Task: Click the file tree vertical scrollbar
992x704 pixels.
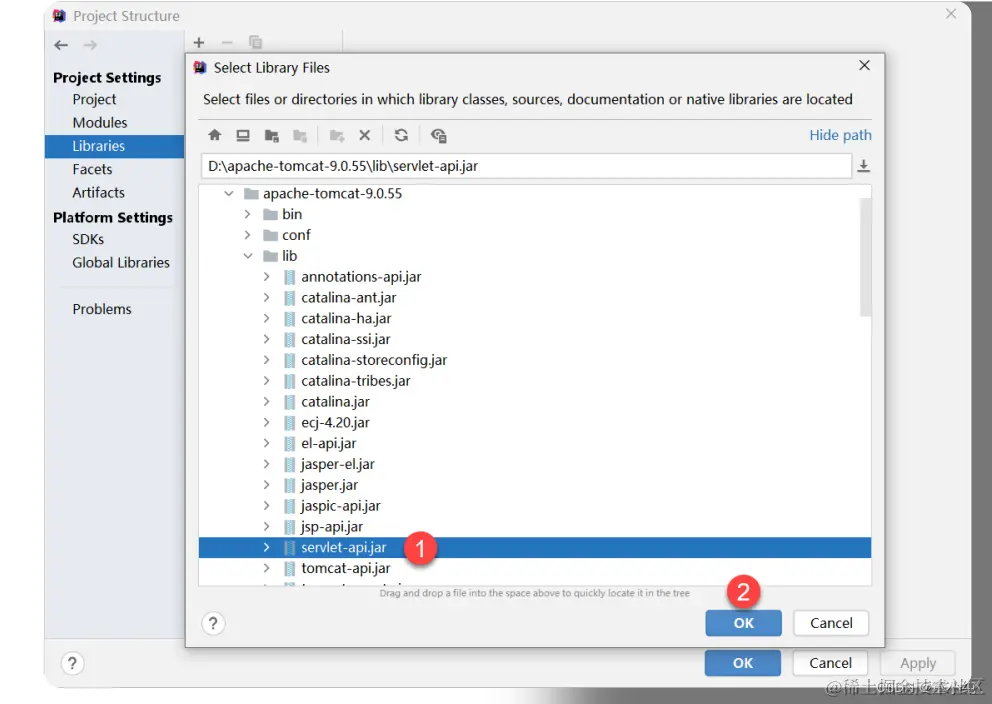Action: tap(865, 257)
